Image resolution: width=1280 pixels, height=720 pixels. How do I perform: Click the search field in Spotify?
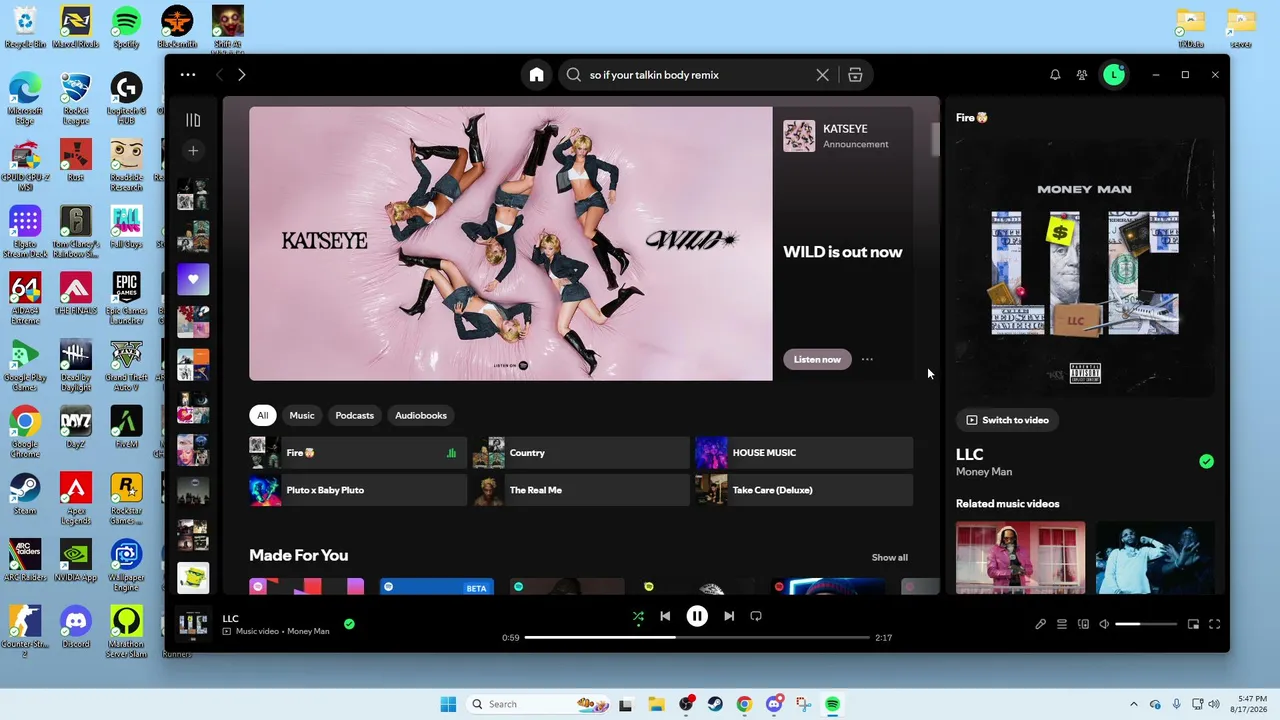coord(700,75)
